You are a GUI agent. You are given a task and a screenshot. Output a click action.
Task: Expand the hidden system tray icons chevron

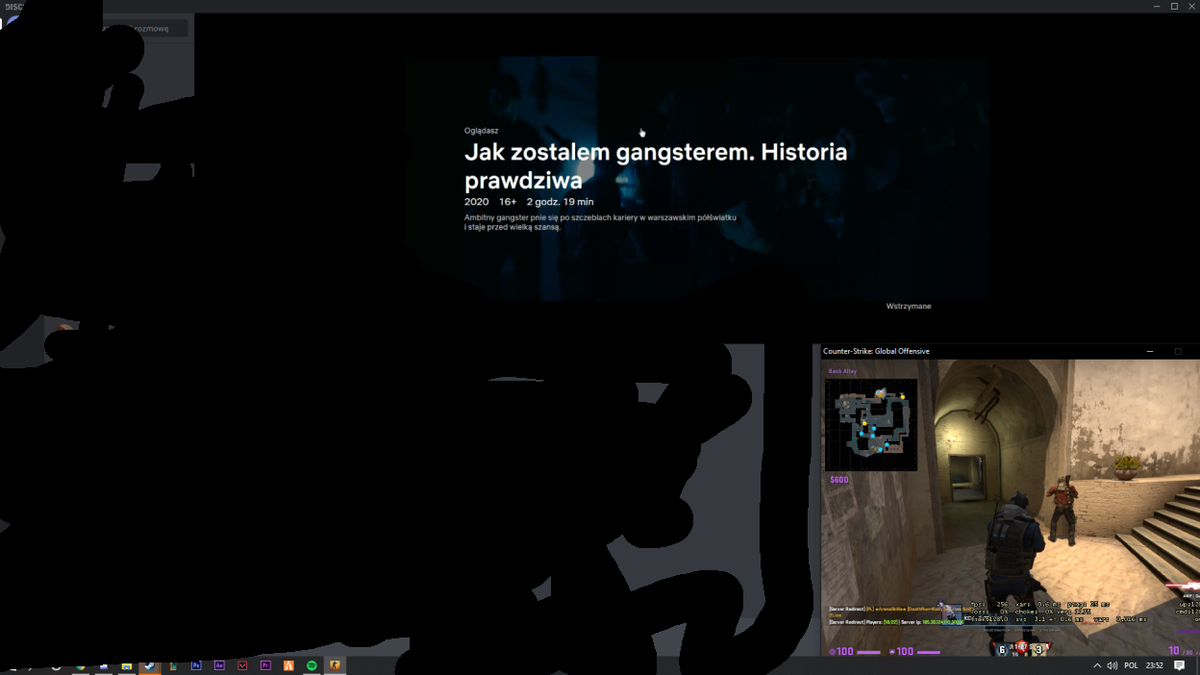click(1097, 665)
